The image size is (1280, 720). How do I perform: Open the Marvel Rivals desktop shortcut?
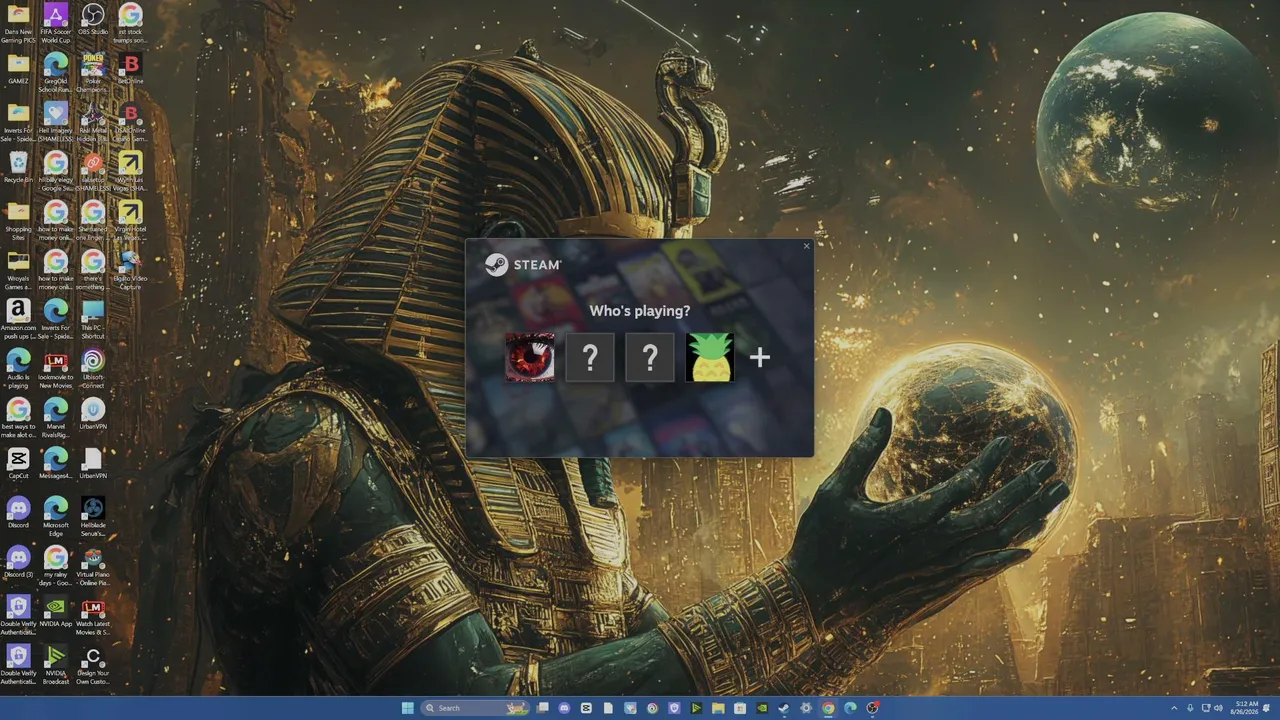tap(56, 417)
